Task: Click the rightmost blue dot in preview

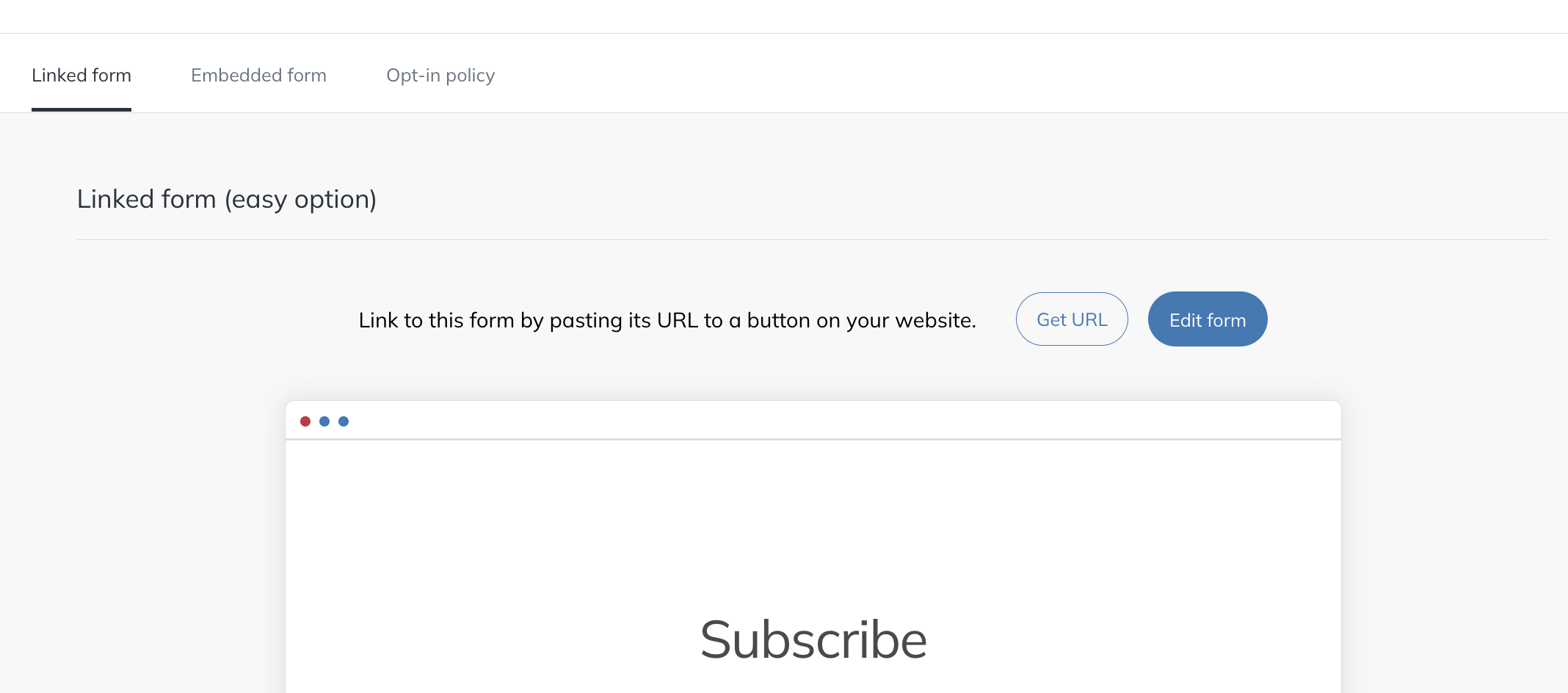Action: 344,421
